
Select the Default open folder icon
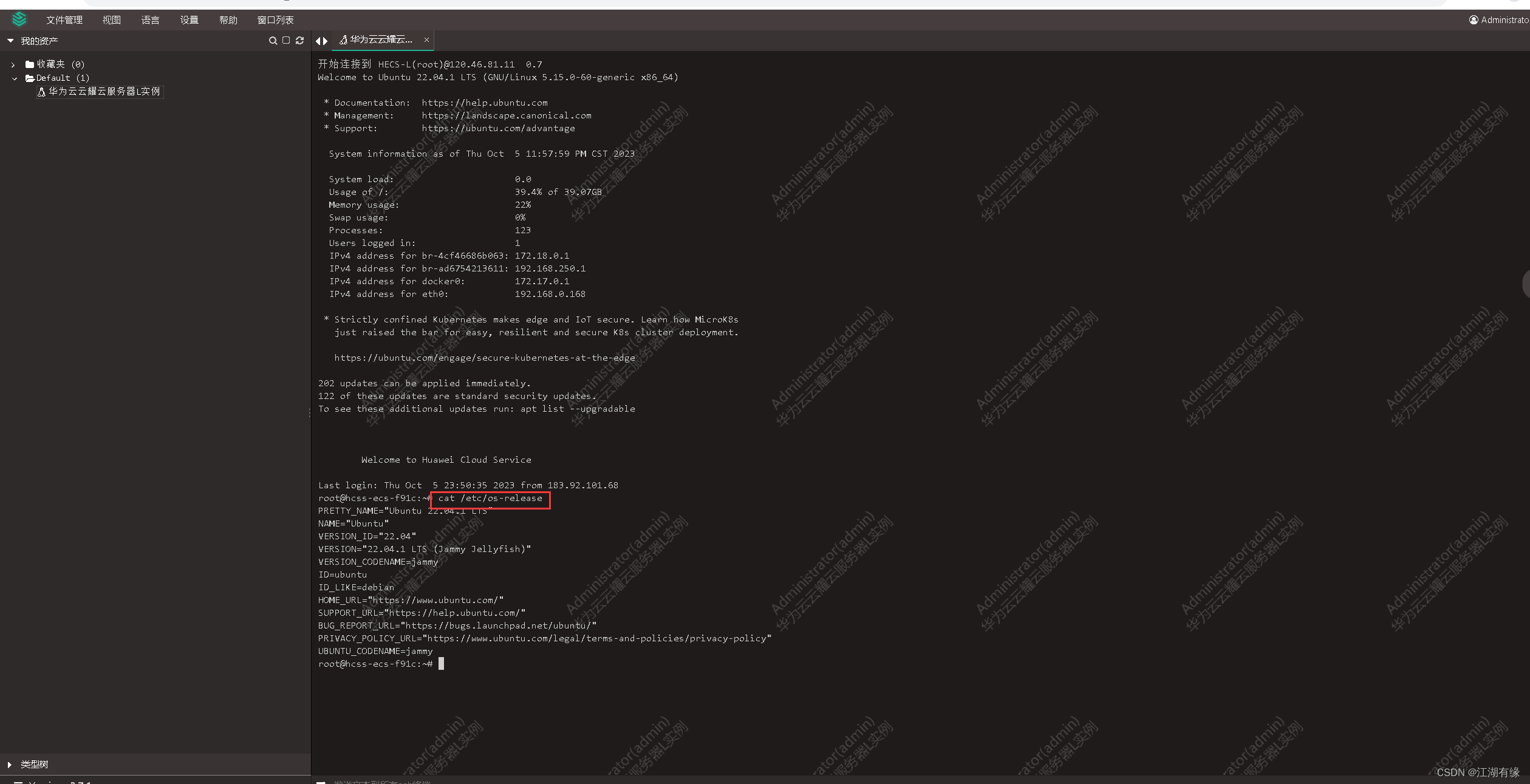30,78
